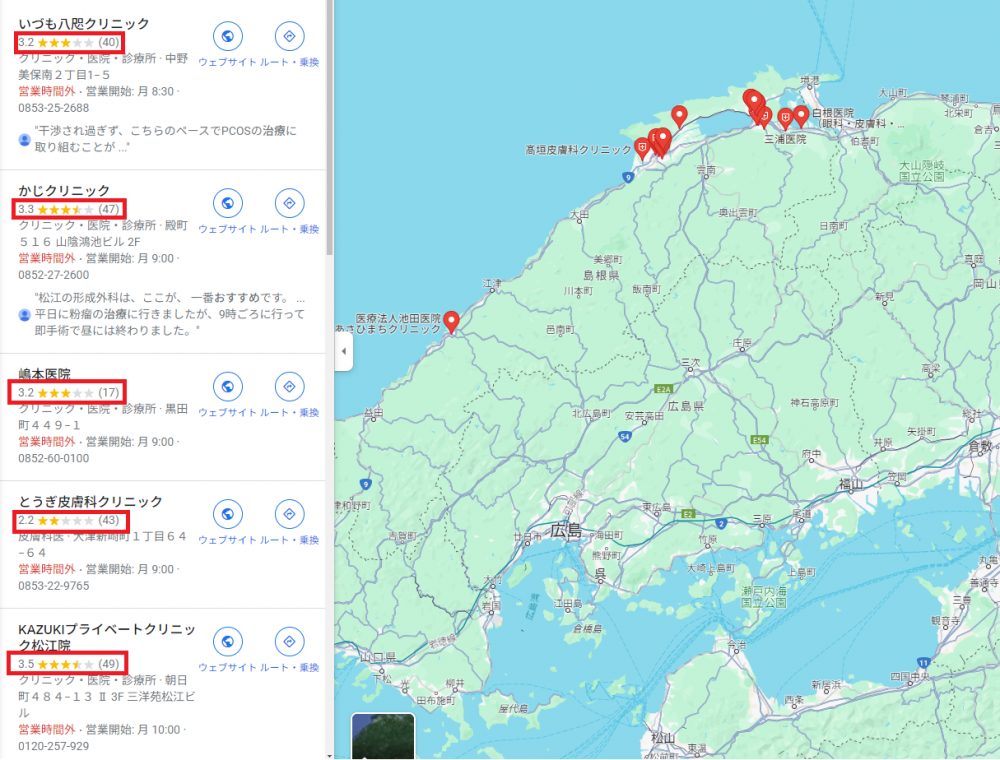Open listing title かじクリニック

(64, 191)
